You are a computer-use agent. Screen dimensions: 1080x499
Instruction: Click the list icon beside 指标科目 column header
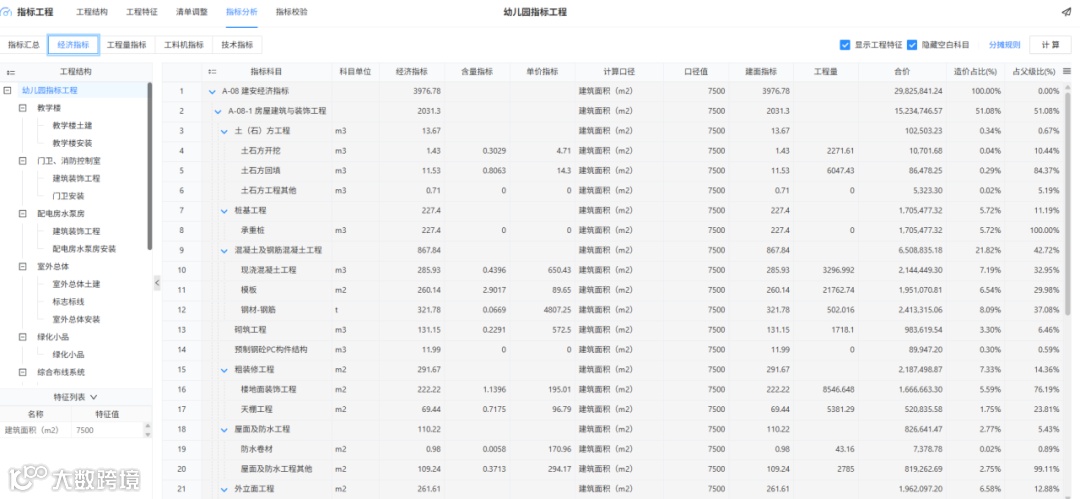212,72
